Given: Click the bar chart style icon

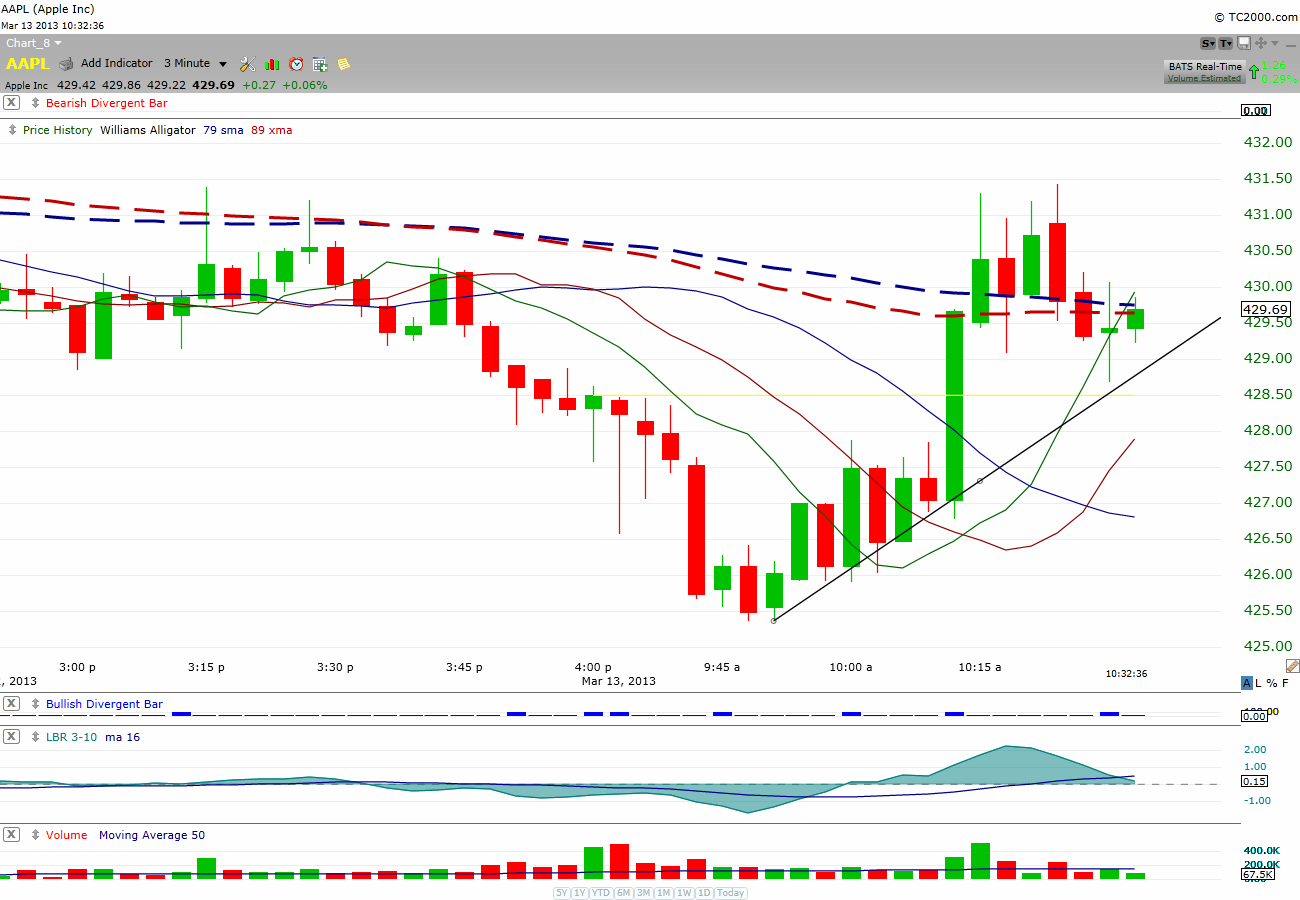Looking at the screenshot, I should 272,63.
